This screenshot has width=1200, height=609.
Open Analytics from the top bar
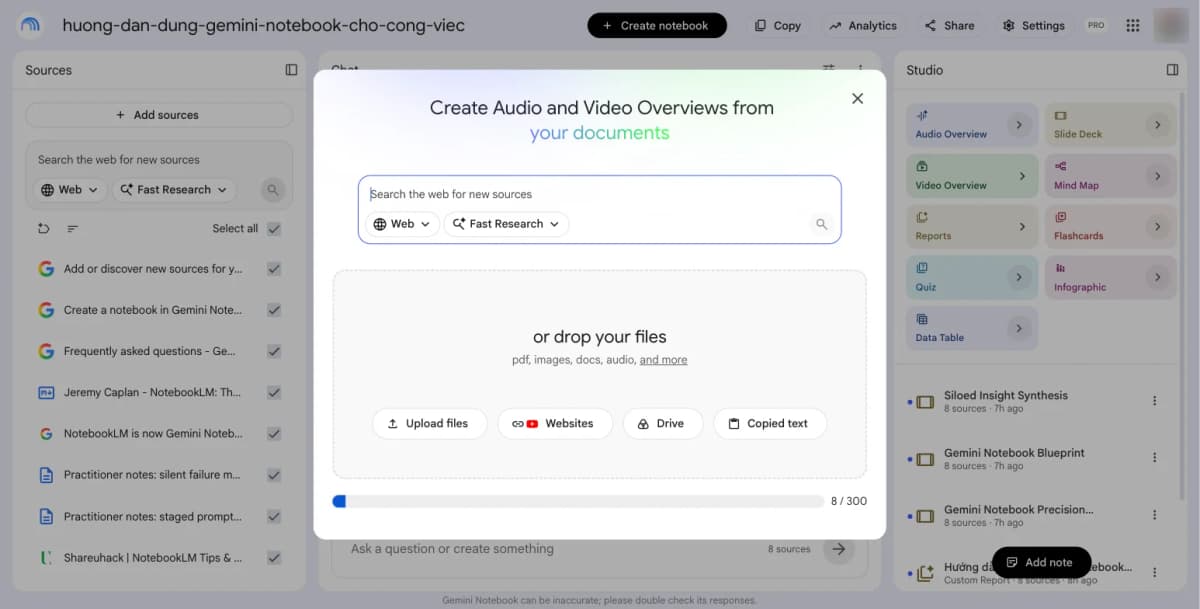click(863, 25)
